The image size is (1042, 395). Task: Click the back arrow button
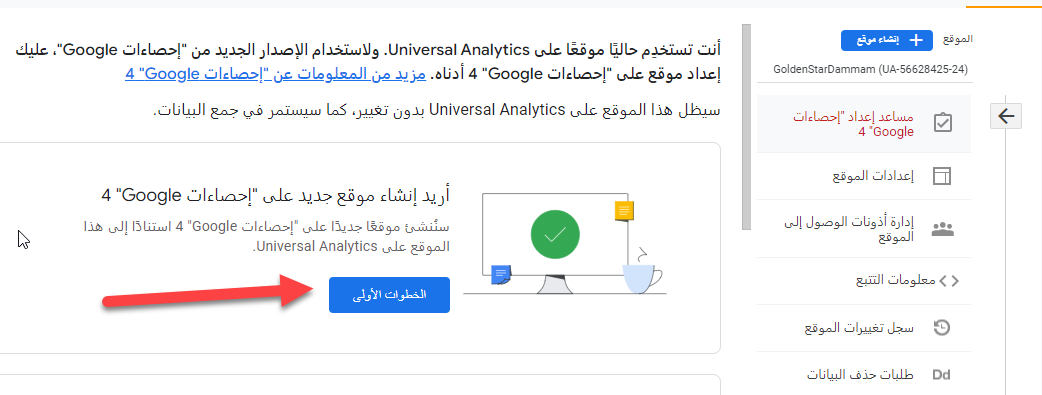click(x=1006, y=116)
